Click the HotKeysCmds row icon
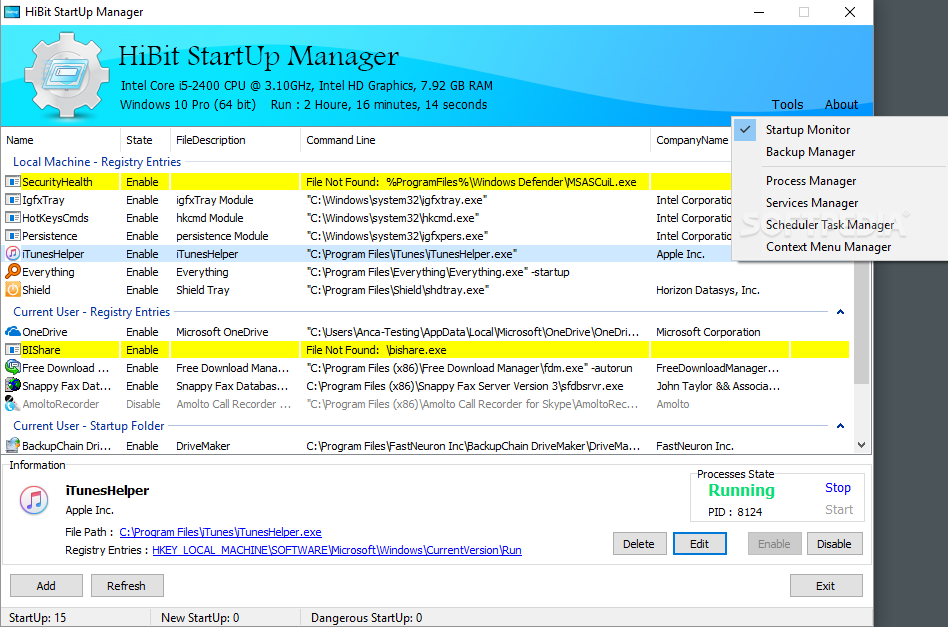This screenshot has height=627, width=948. pos(13,218)
